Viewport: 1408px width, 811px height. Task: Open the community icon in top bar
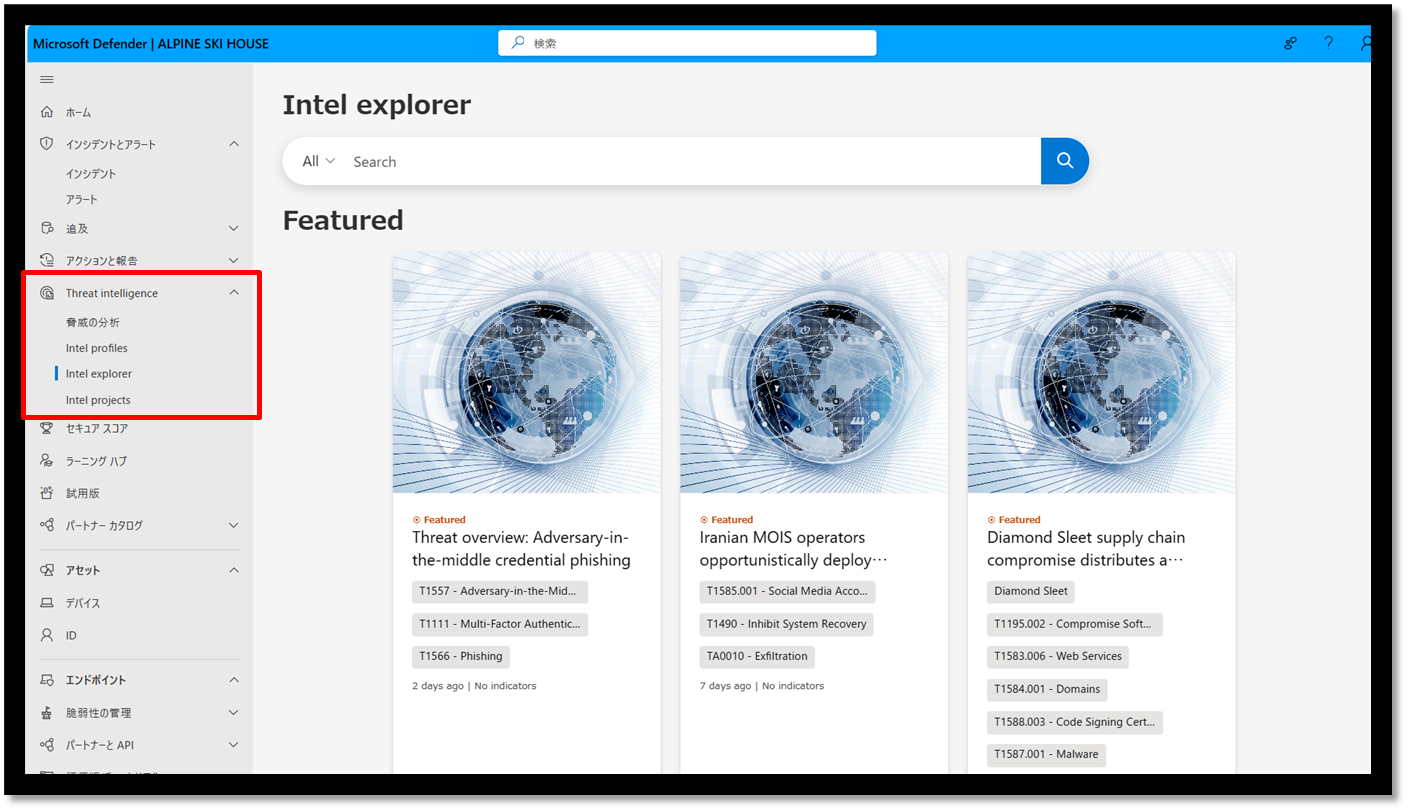coord(1291,43)
